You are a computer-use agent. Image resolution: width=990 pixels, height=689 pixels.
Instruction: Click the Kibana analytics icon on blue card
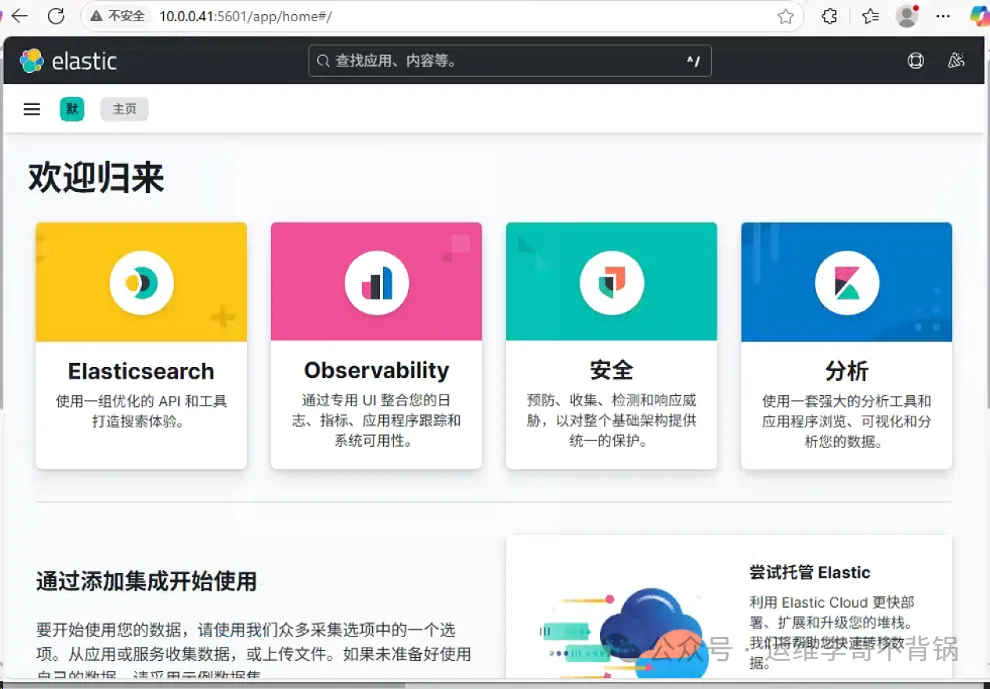pos(847,283)
